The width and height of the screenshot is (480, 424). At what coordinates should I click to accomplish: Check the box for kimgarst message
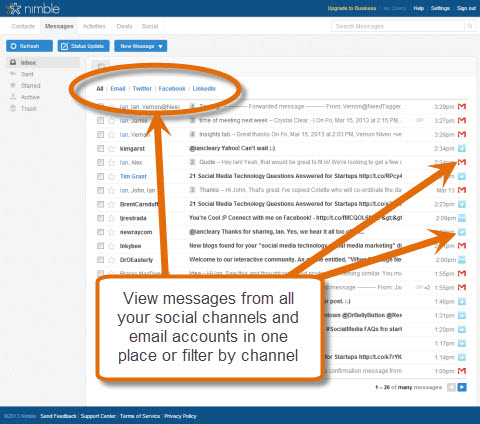pos(100,148)
